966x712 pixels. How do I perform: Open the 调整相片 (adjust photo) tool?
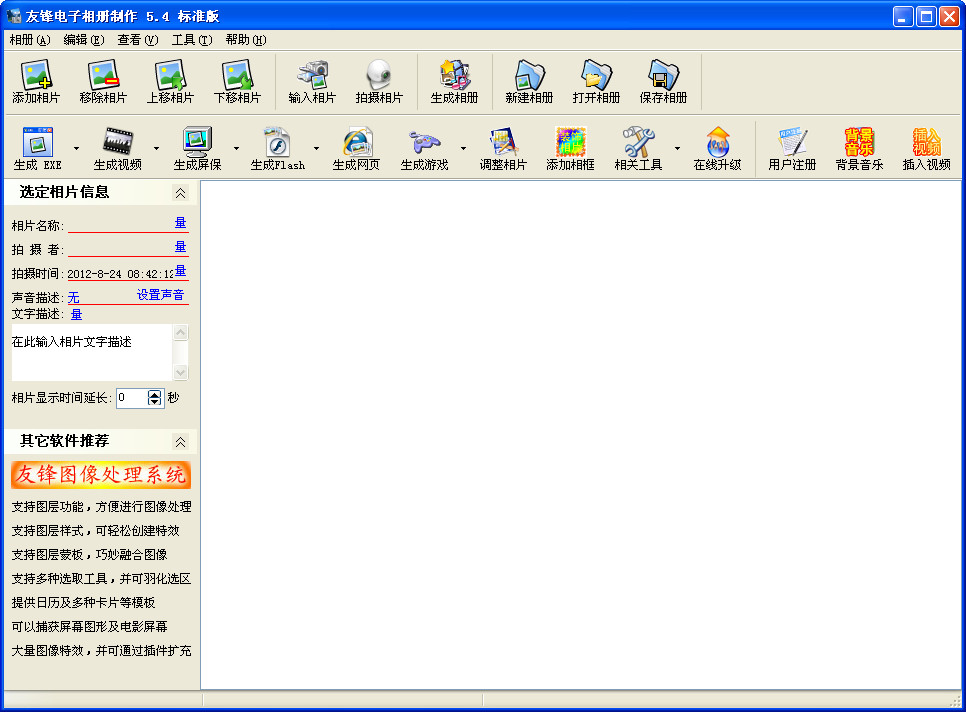(x=503, y=148)
